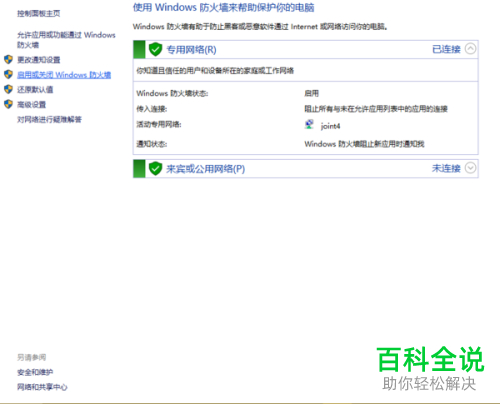The width and height of the screenshot is (500, 404).
Task: Click the 通知状态 value text
Action: tap(364, 144)
